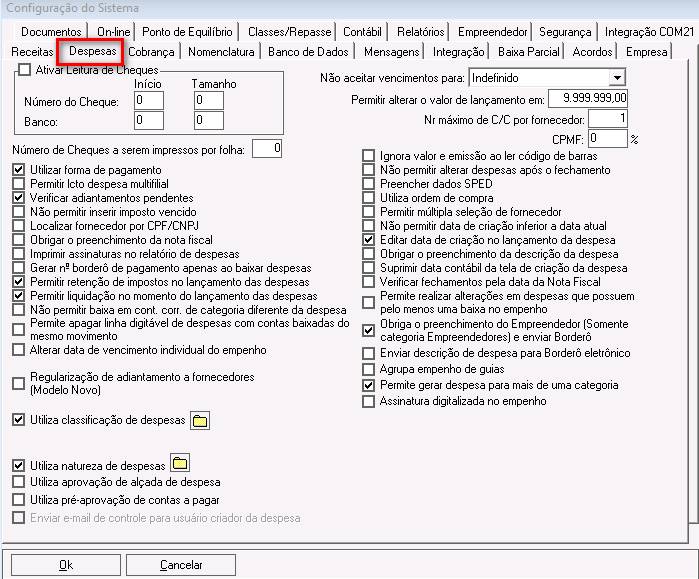Go to the Classes/Repasse tab
This screenshot has width=699, height=579.
[x=290, y=32]
